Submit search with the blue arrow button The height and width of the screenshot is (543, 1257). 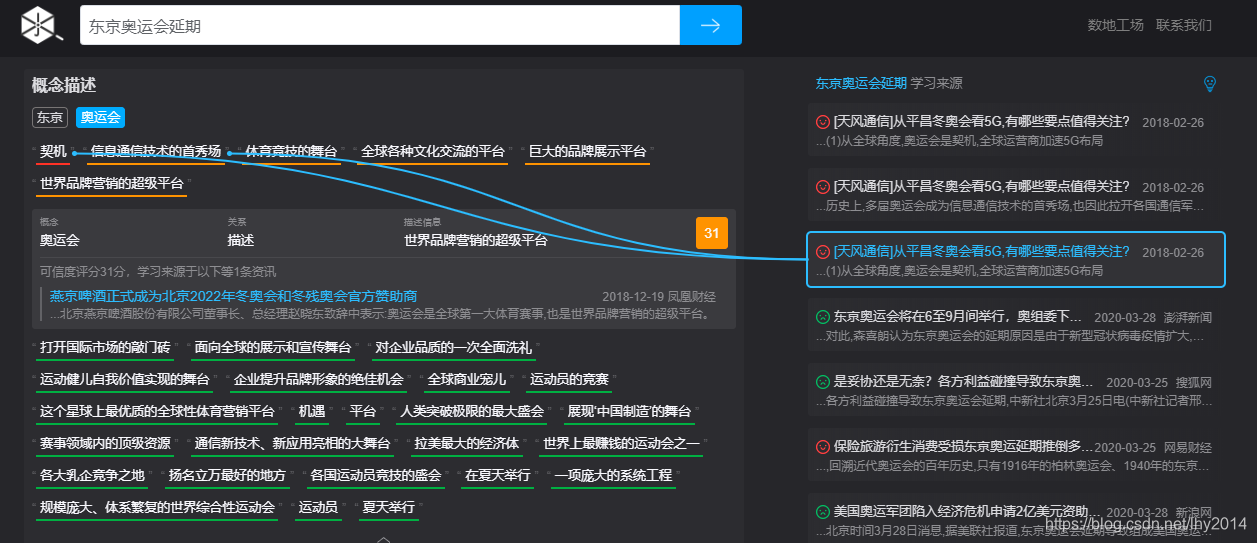(711, 25)
